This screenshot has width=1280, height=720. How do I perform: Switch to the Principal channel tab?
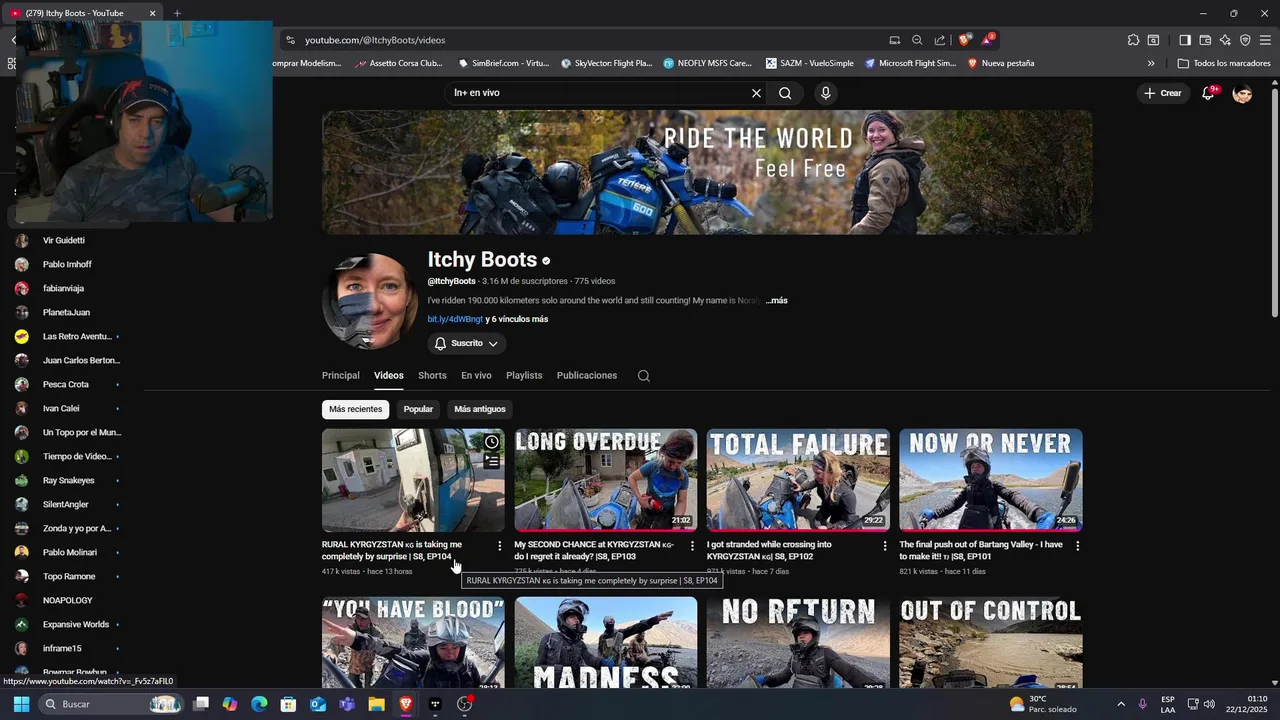coord(340,375)
